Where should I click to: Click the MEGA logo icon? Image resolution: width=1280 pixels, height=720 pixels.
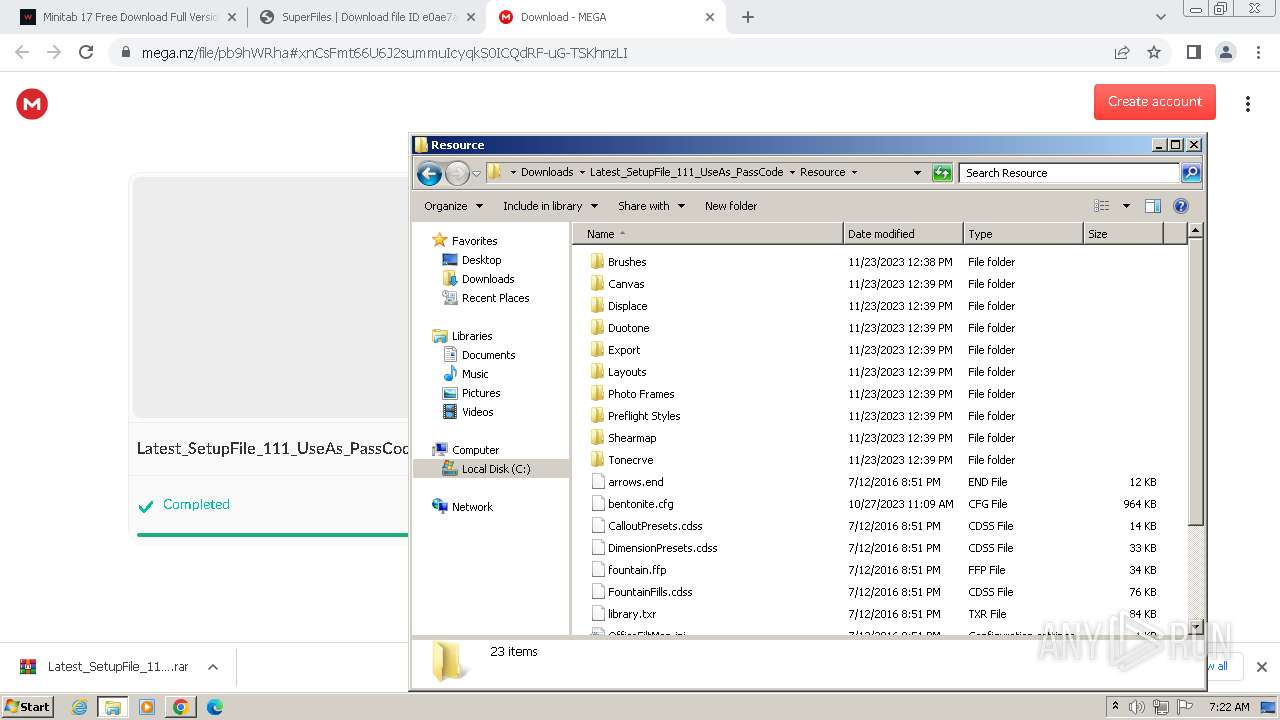[x=32, y=104]
